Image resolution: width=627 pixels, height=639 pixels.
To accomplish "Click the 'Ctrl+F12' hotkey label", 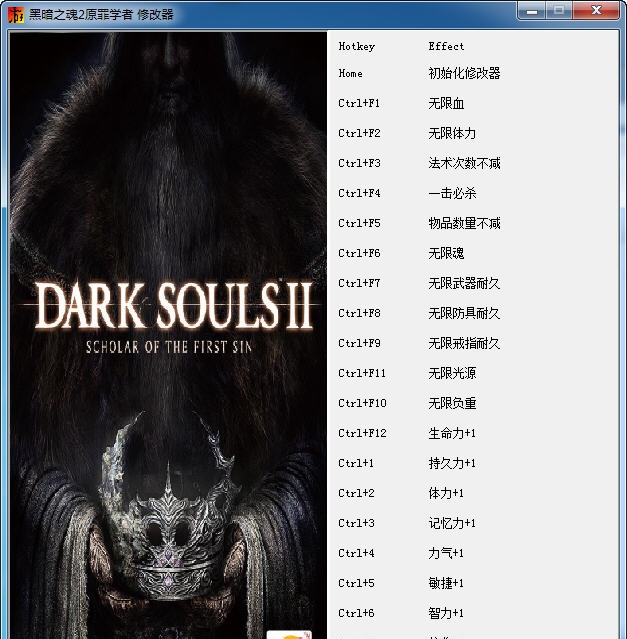I will (362, 433).
